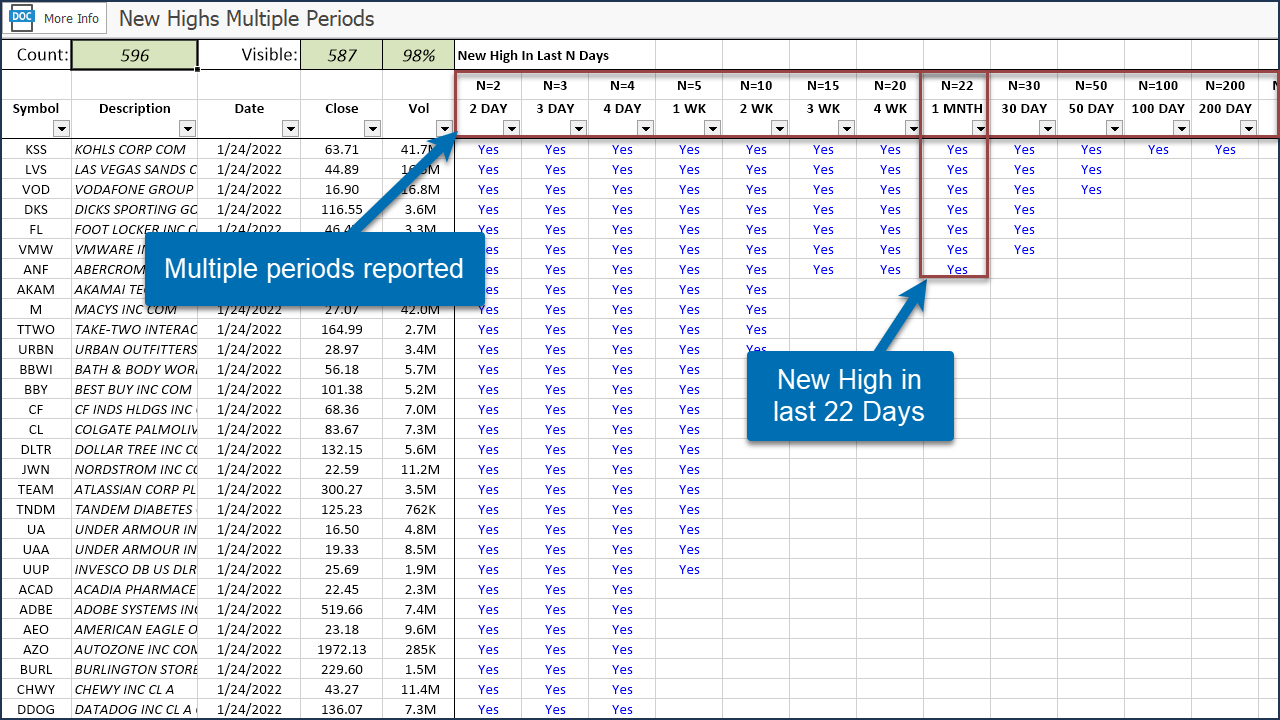Open the Symbol column filter dropdown
The width and height of the screenshot is (1280, 720).
(x=61, y=128)
